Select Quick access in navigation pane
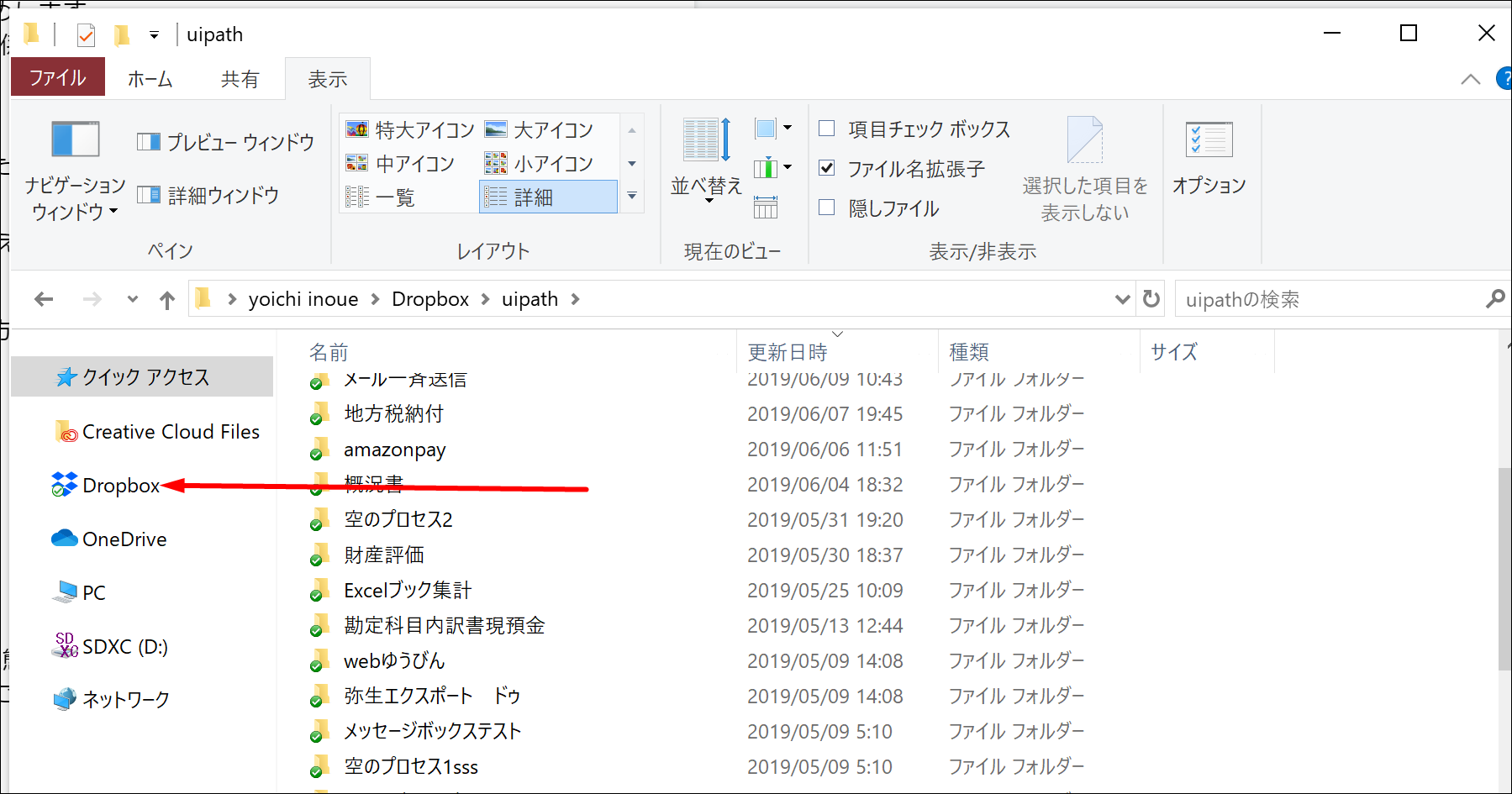Image resolution: width=1512 pixels, height=794 pixels. pyautogui.click(x=142, y=376)
